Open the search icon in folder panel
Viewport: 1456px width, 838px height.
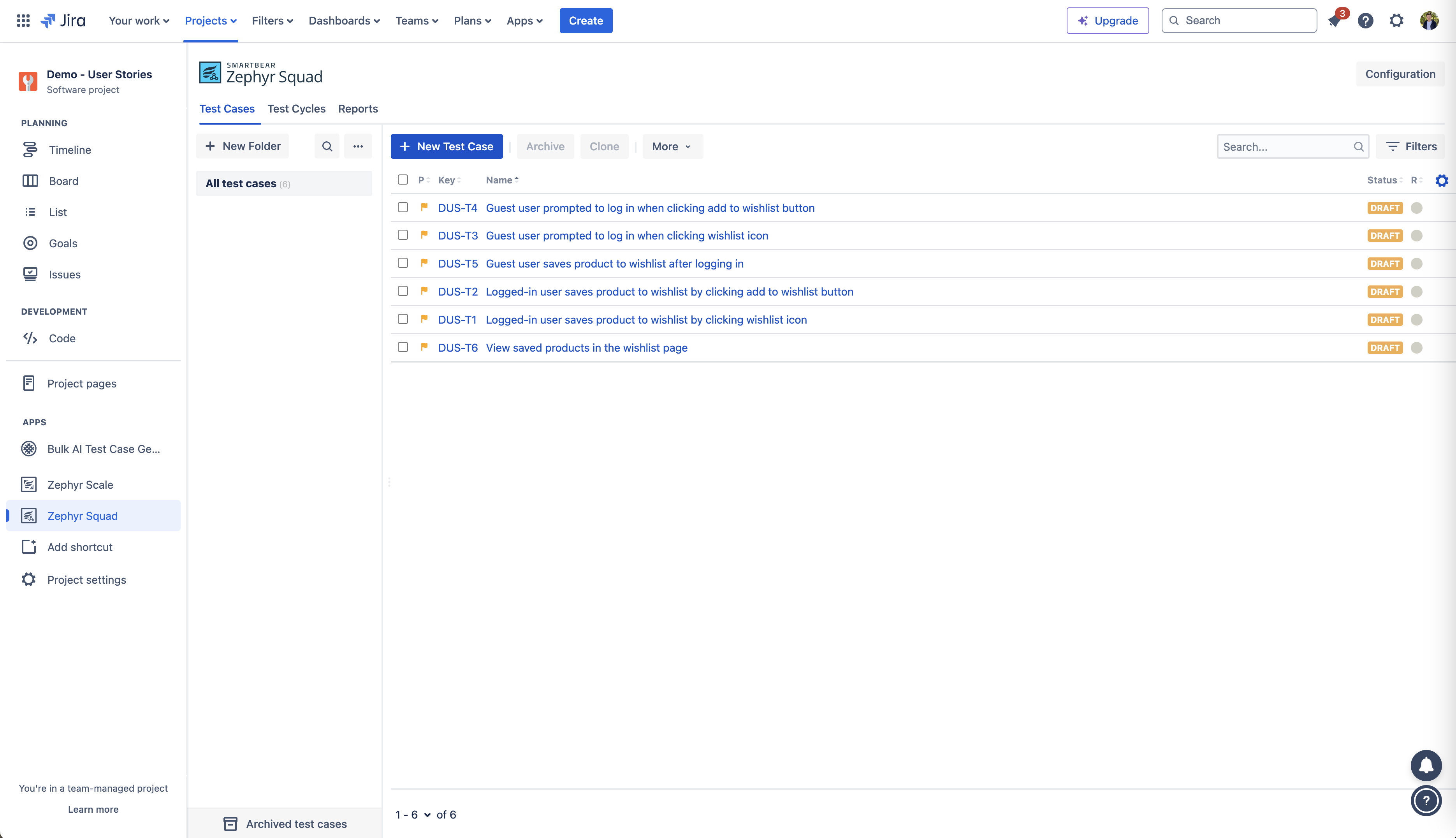(x=327, y=146)
